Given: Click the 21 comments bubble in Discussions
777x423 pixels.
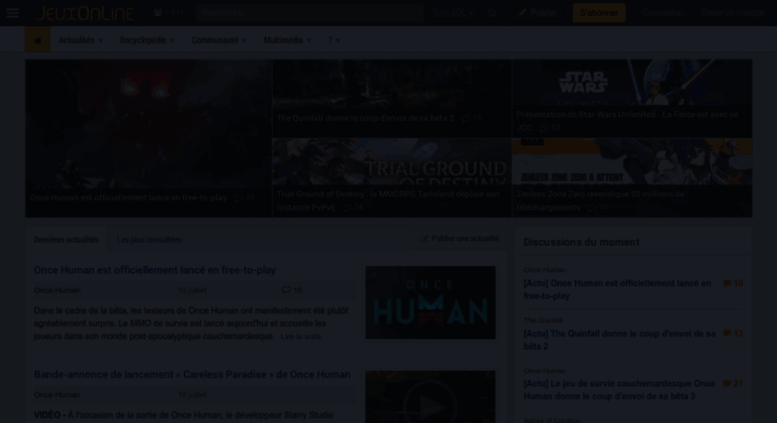Looking at the screenshot, I should pos(733,383).
